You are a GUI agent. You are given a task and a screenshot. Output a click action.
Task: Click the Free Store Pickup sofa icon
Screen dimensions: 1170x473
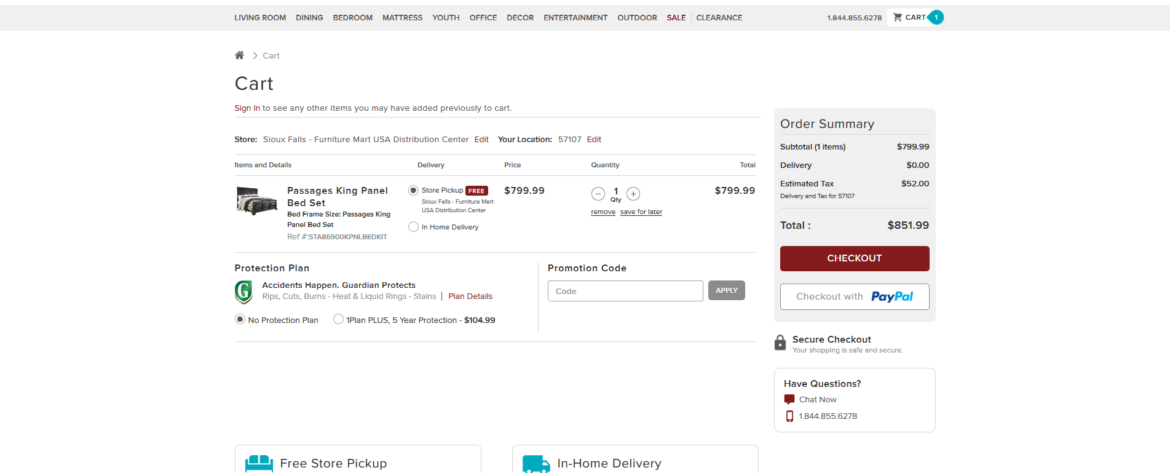(x=259, y=464)
